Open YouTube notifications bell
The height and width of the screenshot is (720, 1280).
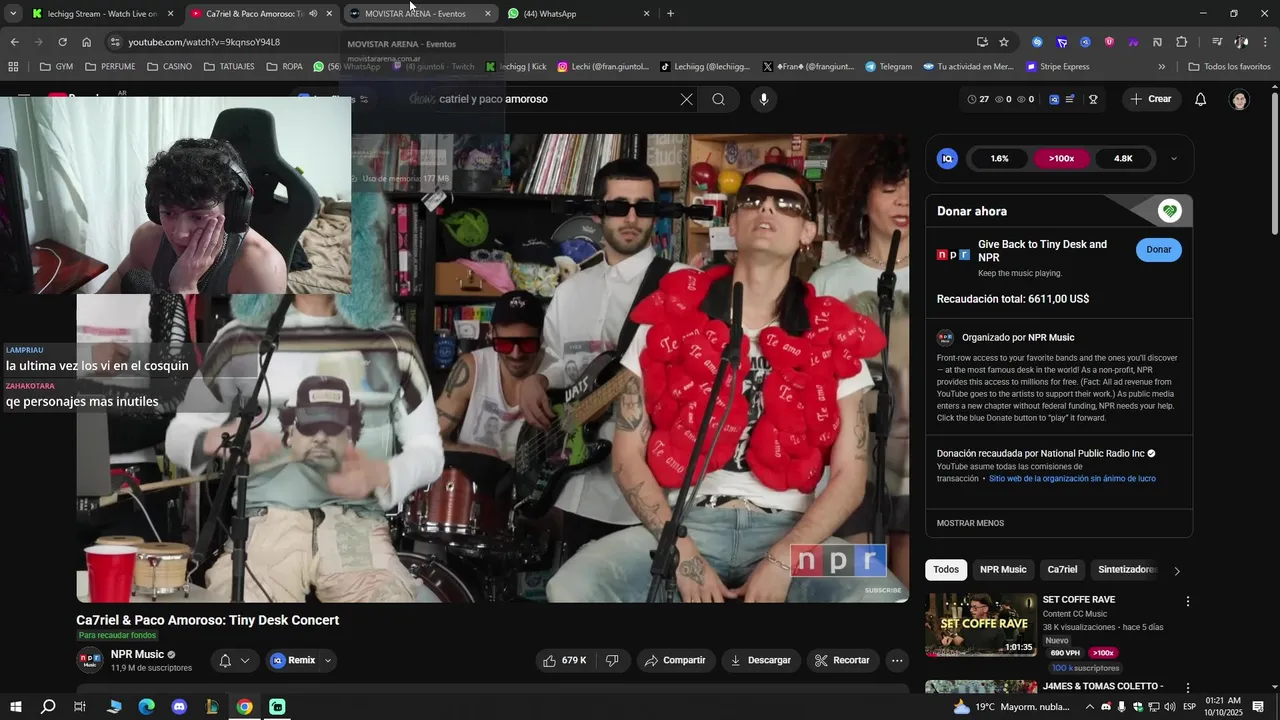click(x=1201, y=99)
